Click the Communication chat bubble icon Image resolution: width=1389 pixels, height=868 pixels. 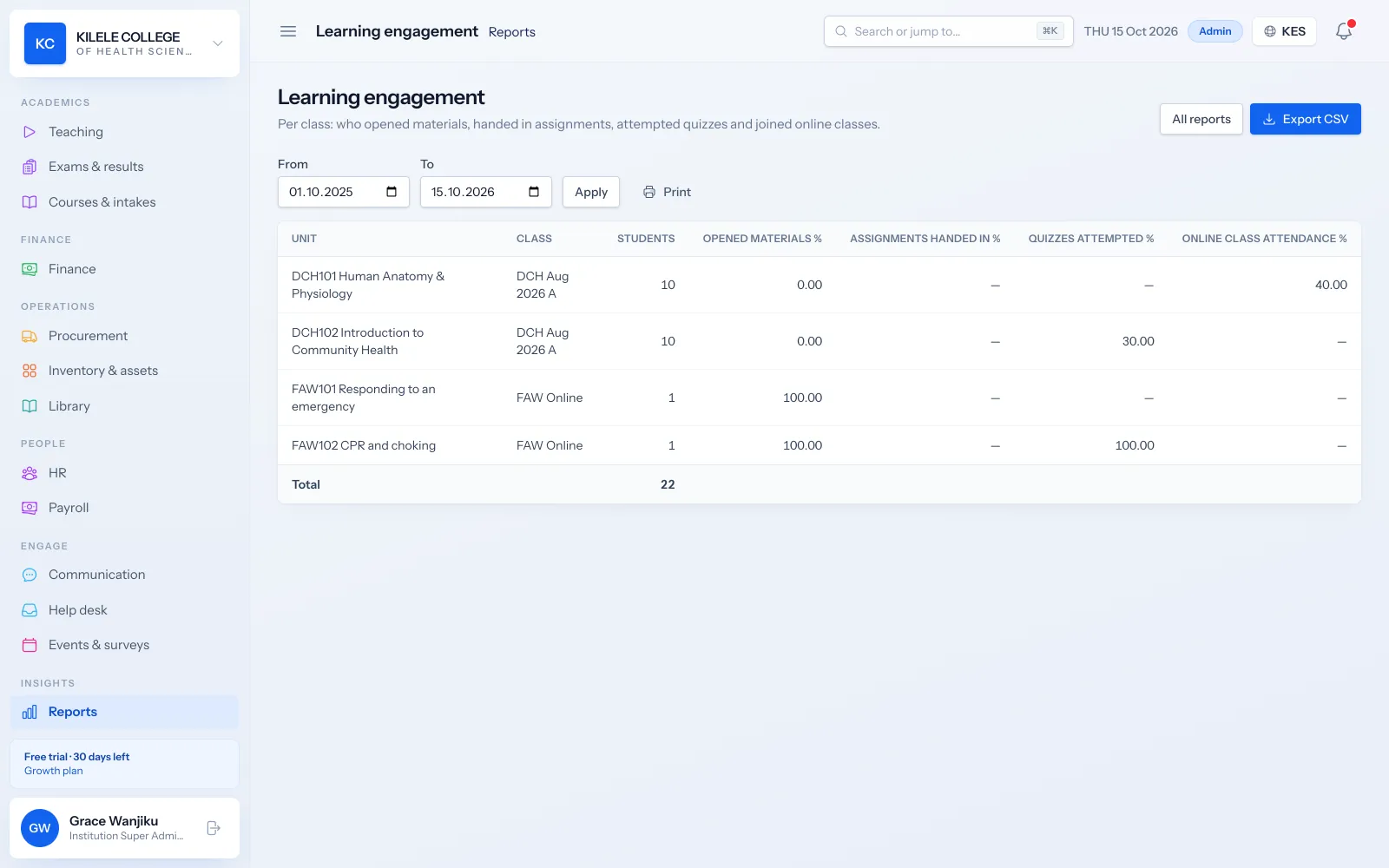point(30,575)
